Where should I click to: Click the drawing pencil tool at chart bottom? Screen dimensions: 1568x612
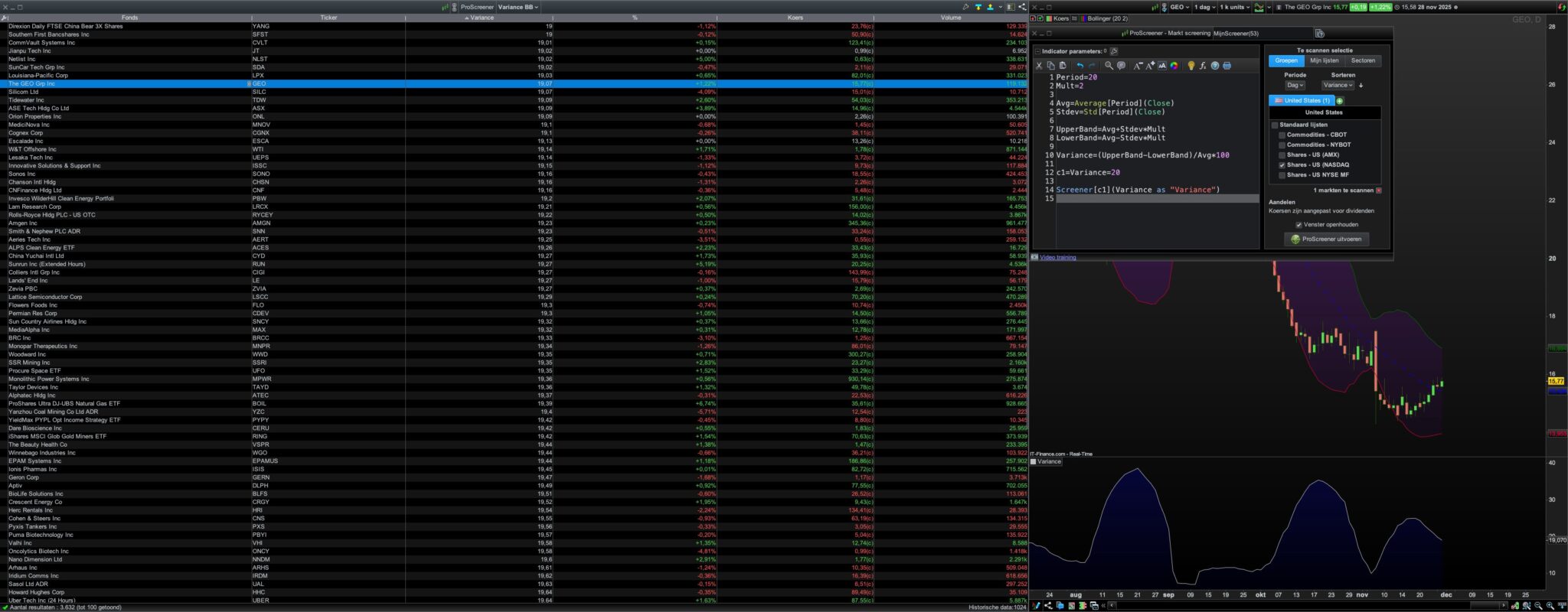(1037, 605)
